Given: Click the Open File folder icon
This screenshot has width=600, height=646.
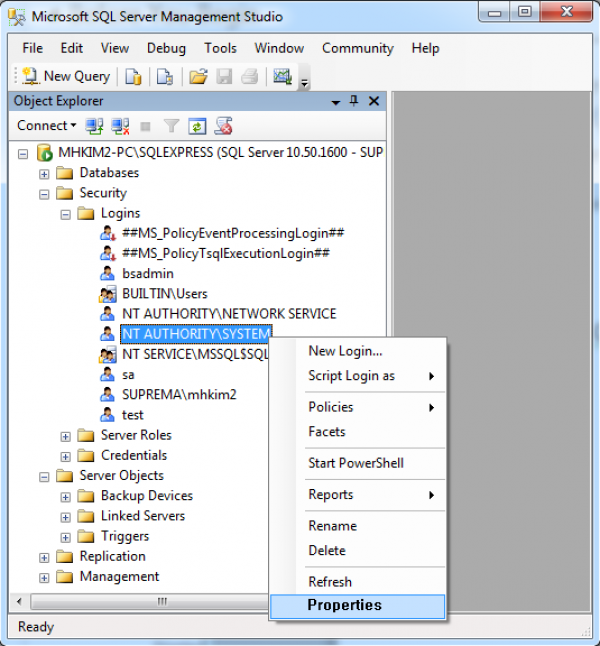Looking at the screenshot, I should [198, 76].
